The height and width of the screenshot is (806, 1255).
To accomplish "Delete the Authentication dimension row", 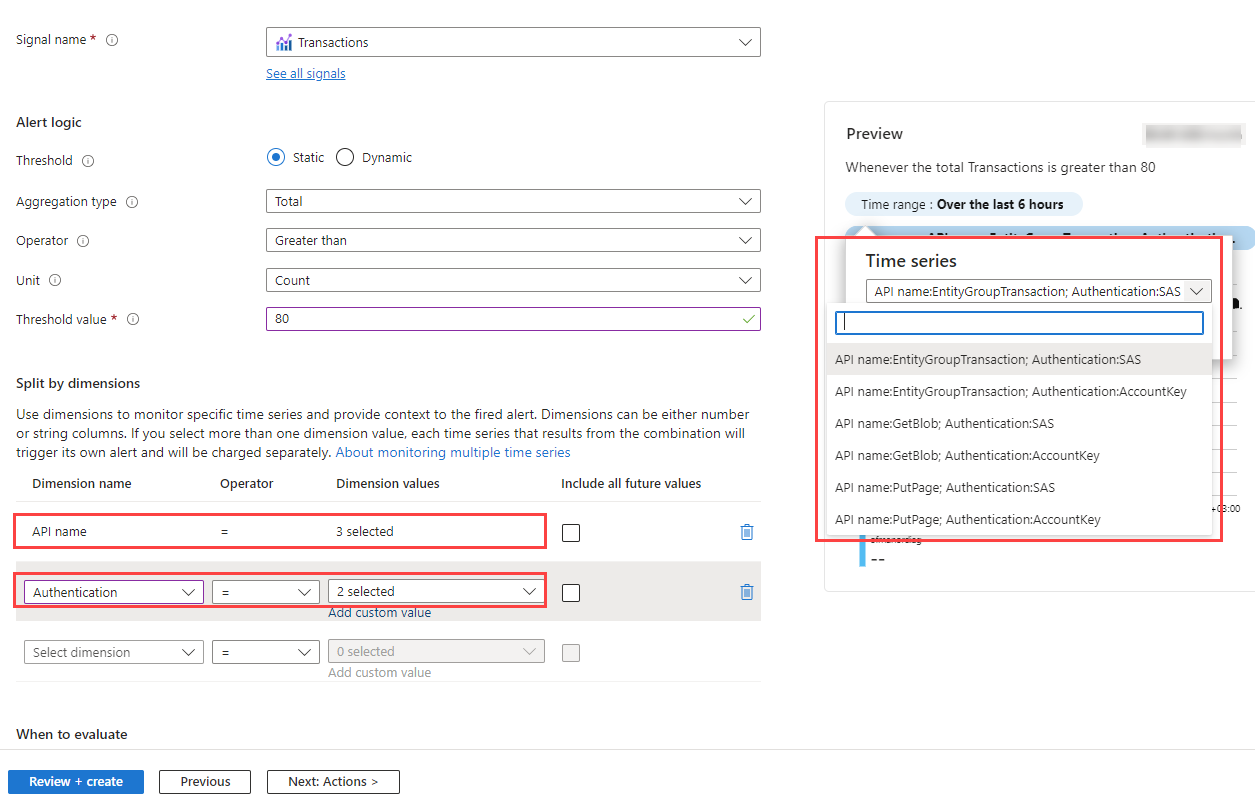I will pos(746,592).
